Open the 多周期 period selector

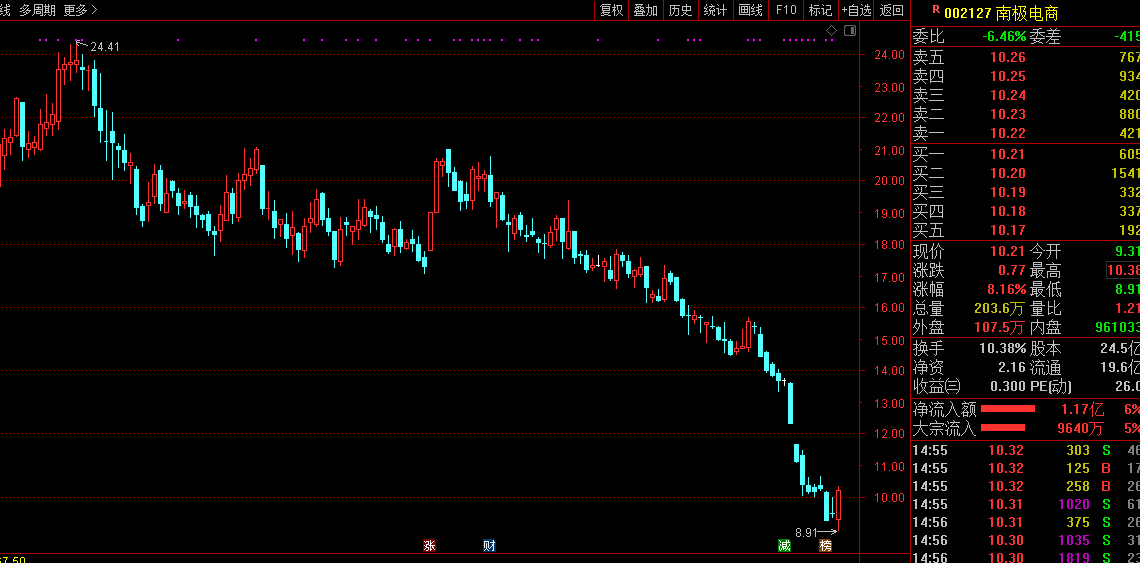38,10
